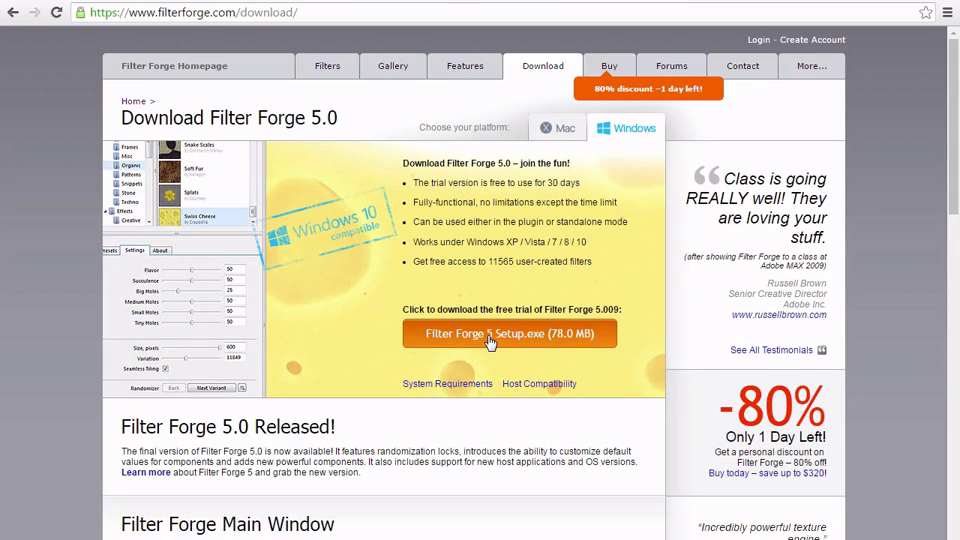Viewport: 960px width, 540px height.
Task: Click the Mac OS X icon on platform tab
Action: pos(546,128)
